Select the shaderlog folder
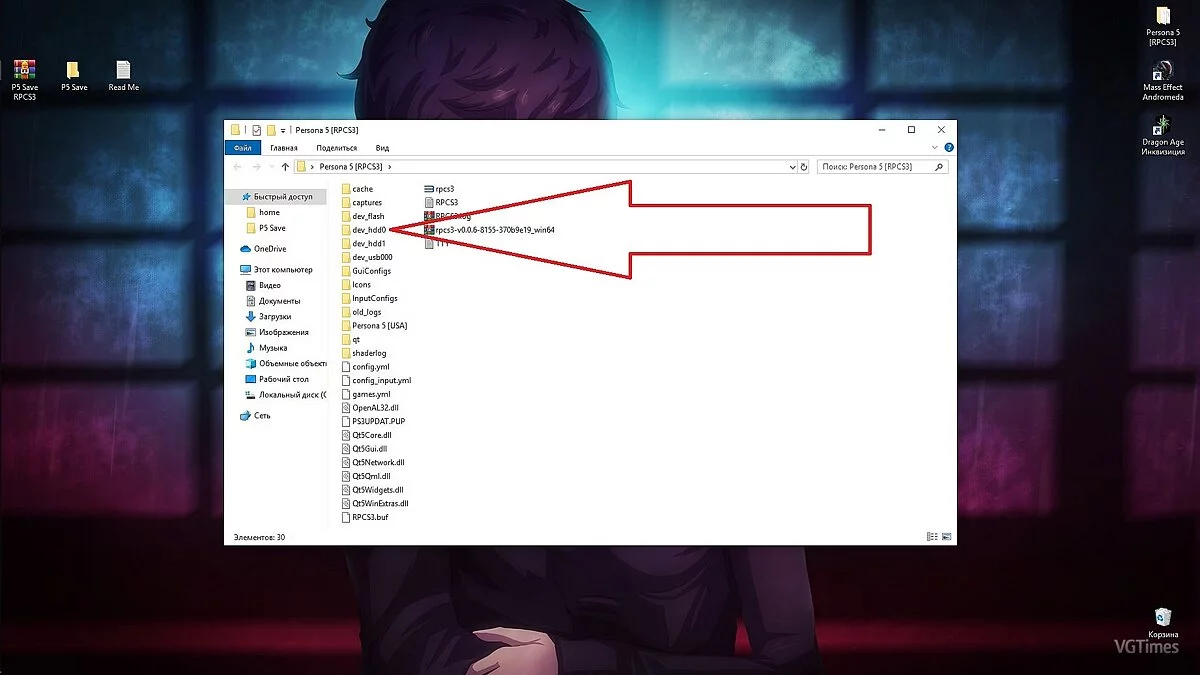The image size is (1200, 675). (x=363, y=353)
